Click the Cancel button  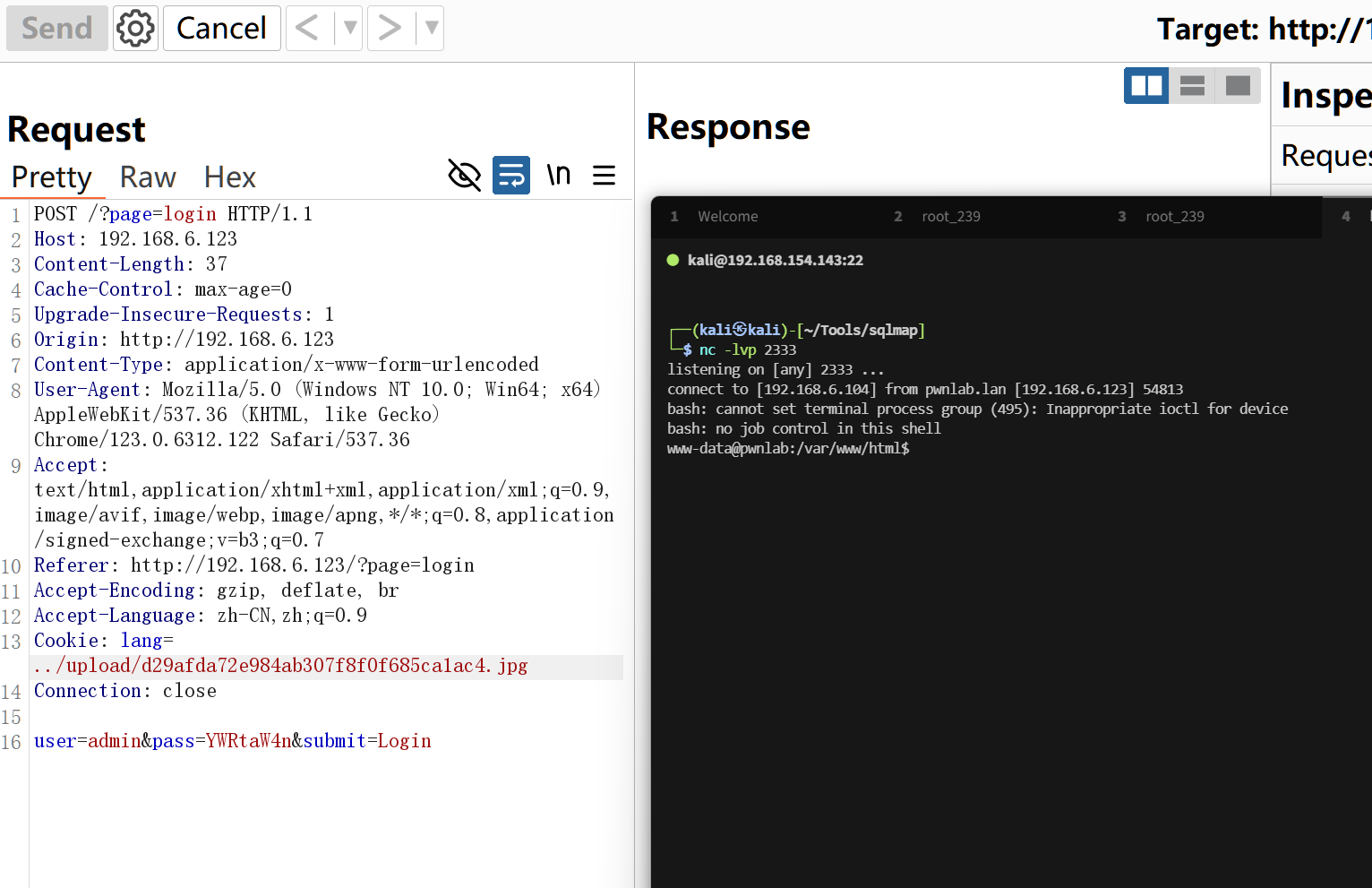point(221,29)
